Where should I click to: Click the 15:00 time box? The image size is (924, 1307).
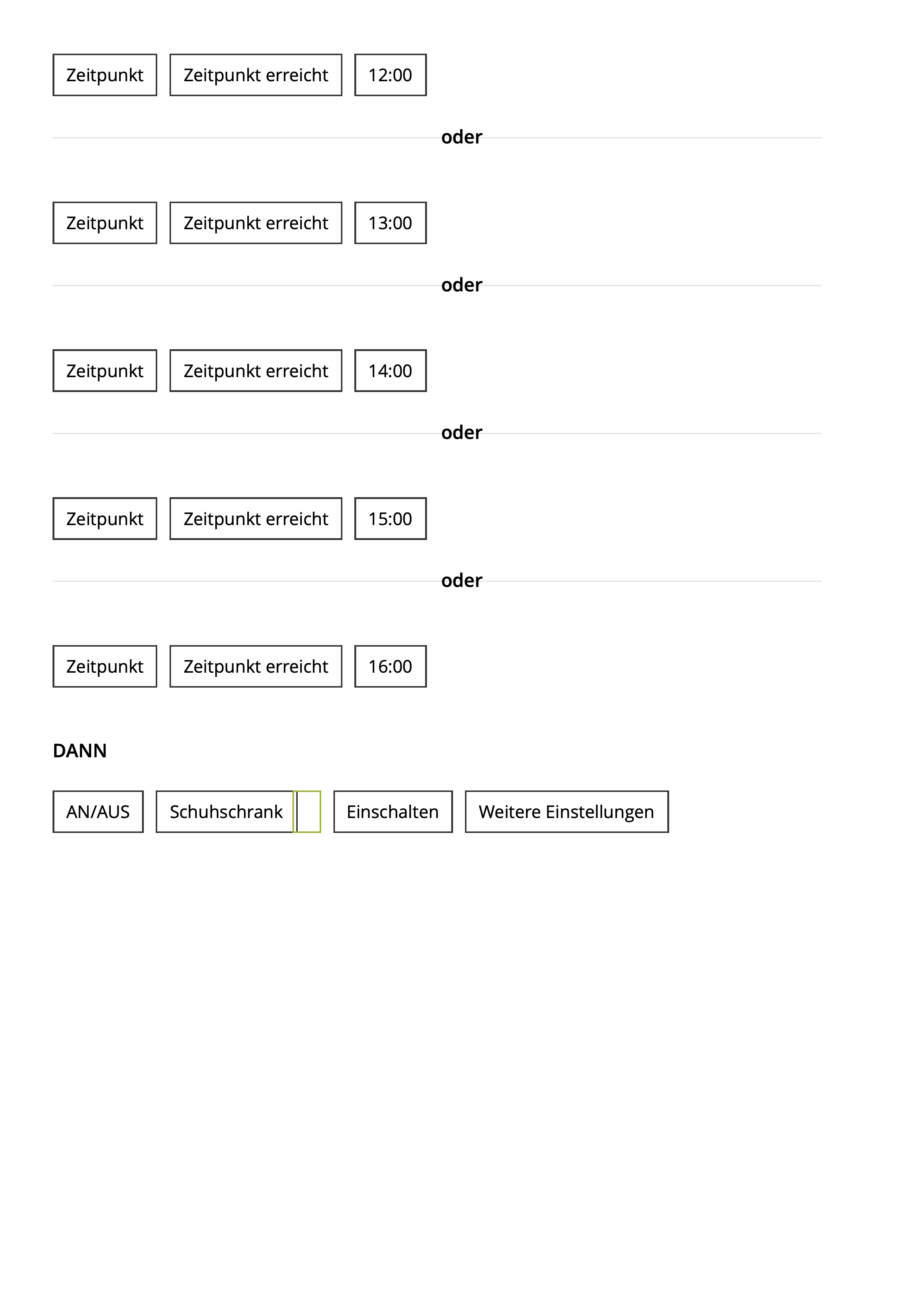[390, 519]
